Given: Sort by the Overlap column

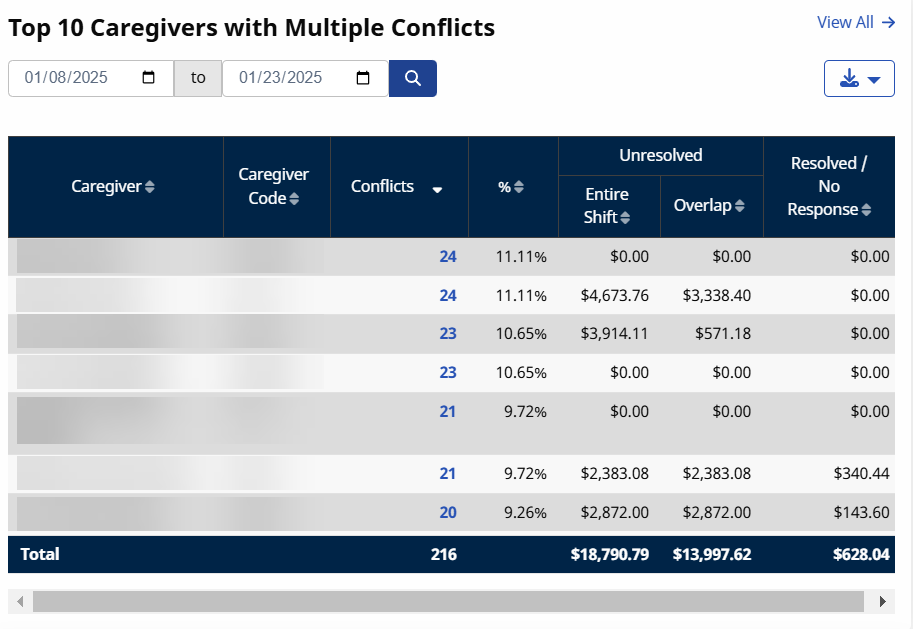Looking at the screenshot, I should coord(739,206).
